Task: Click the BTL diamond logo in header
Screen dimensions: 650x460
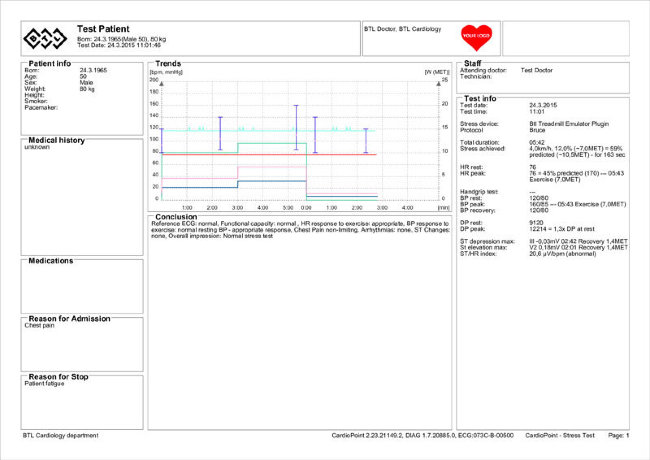Action: 45,38
